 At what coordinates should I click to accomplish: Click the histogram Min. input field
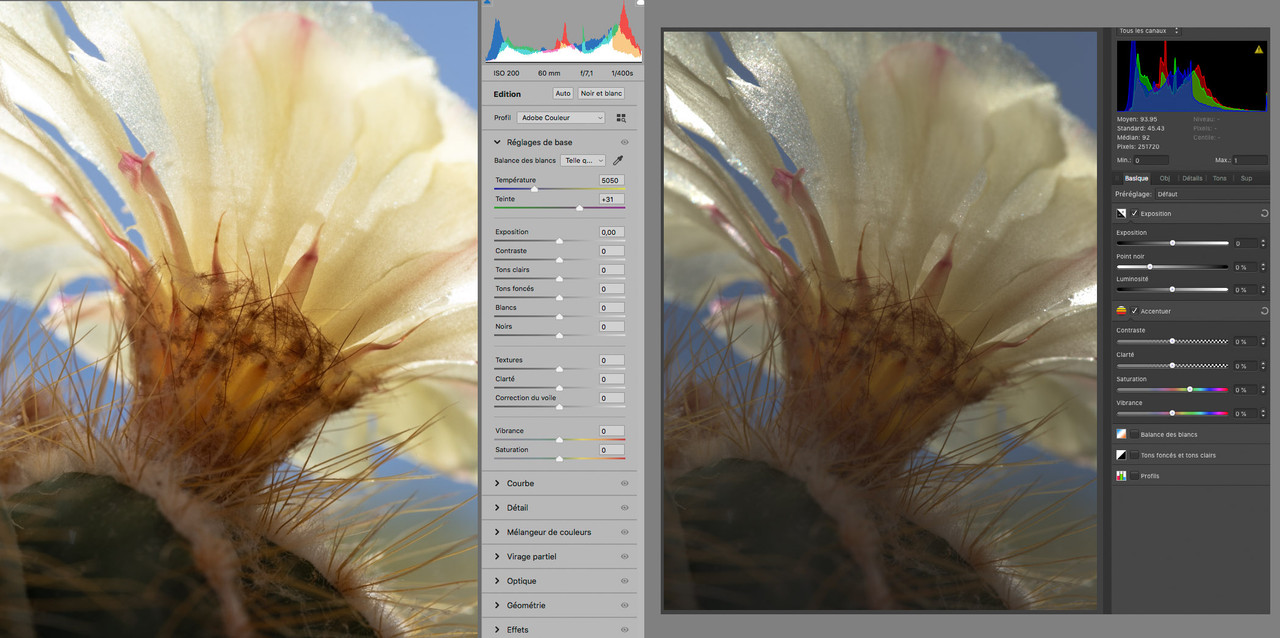click(1151, 160)
